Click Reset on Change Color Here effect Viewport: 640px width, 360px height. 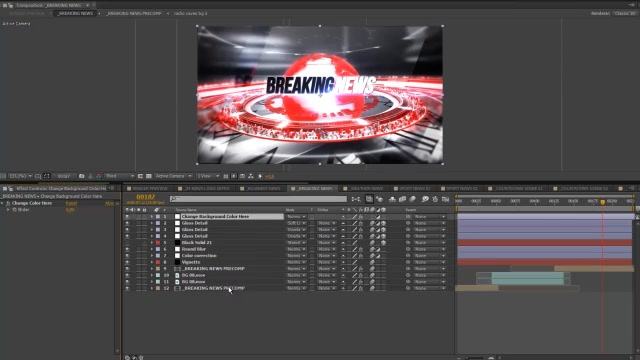tap(71, 203)
